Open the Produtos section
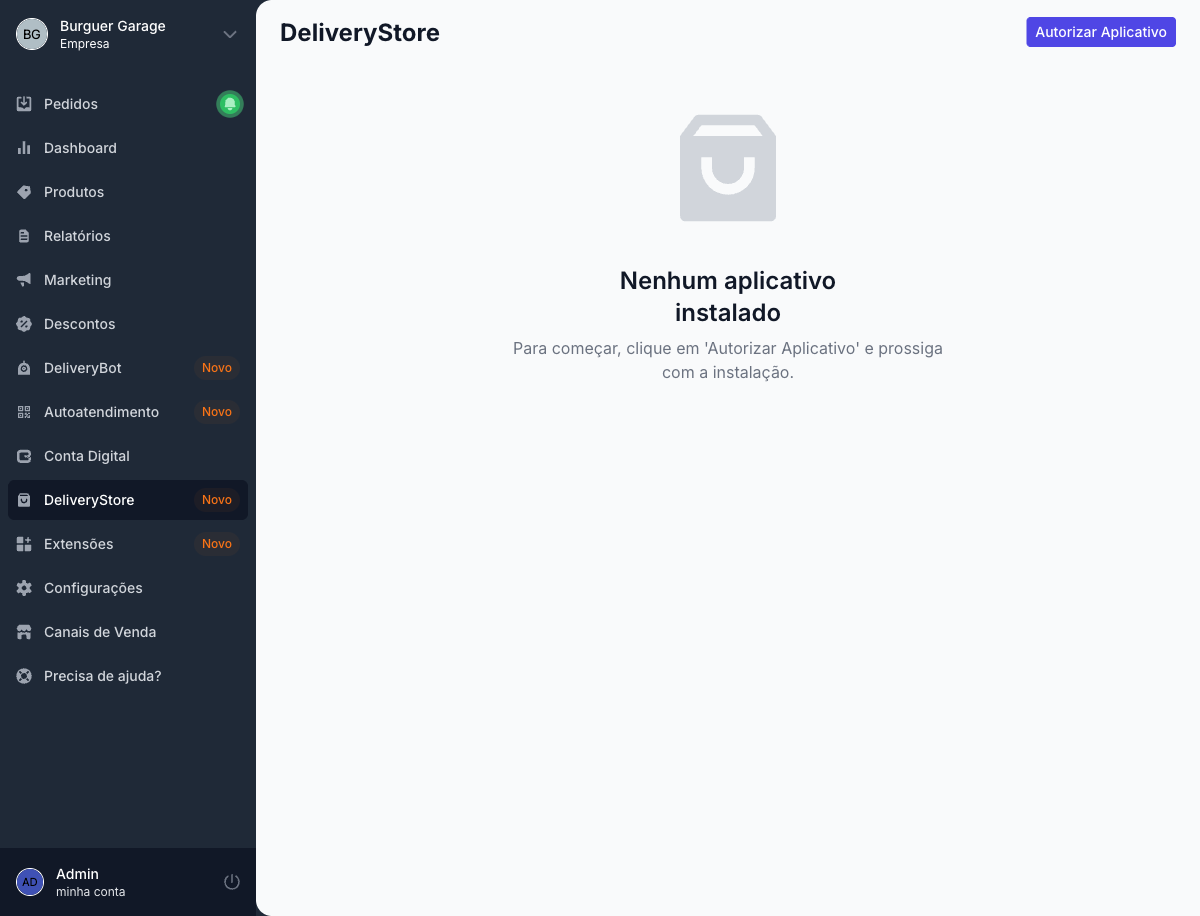 coord(128,192)
